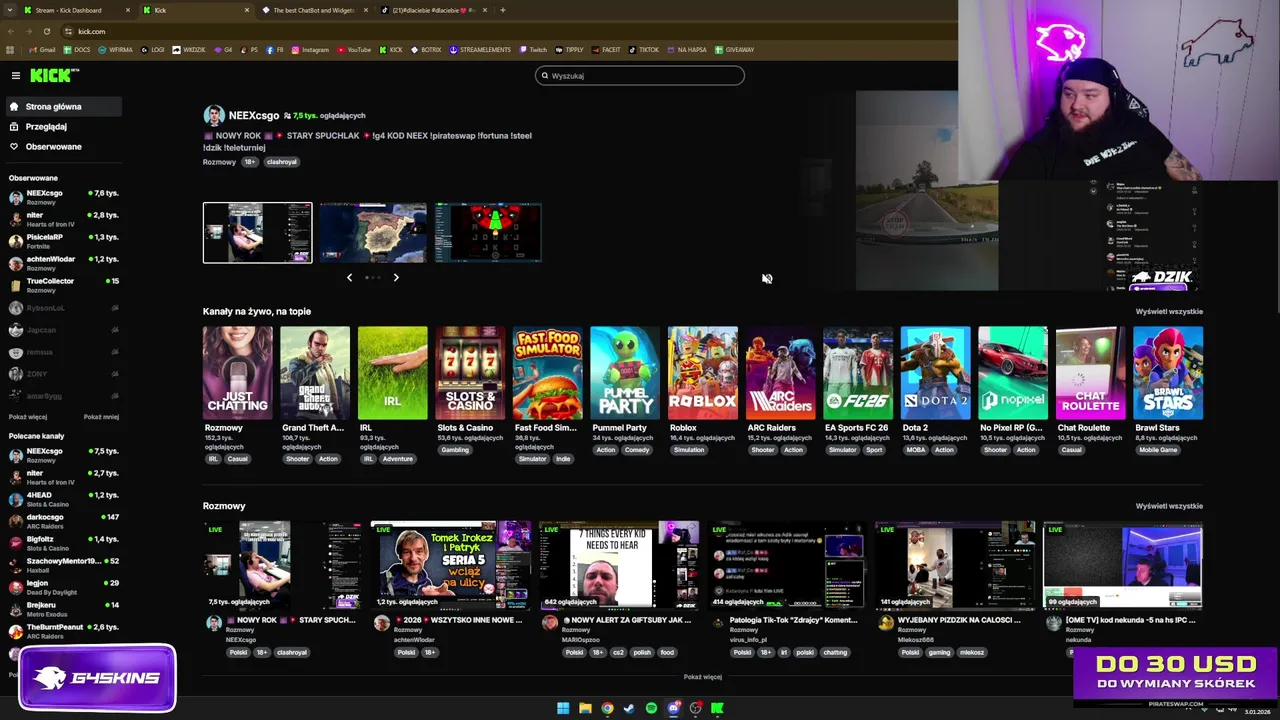Open the Twitch bookmark

point(533,49)
